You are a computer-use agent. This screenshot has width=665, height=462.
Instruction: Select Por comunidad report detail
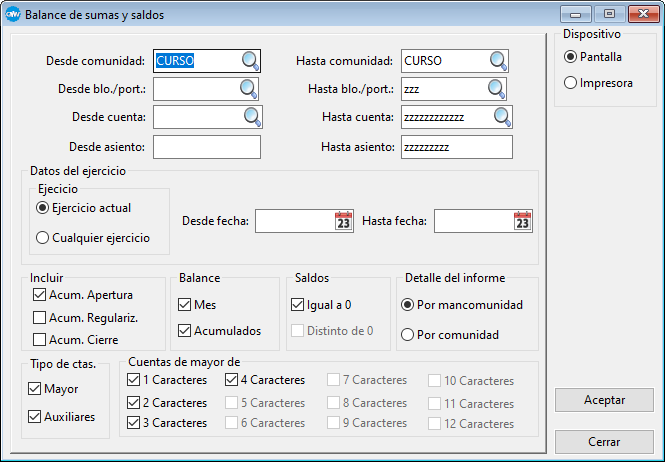[407, 335]
